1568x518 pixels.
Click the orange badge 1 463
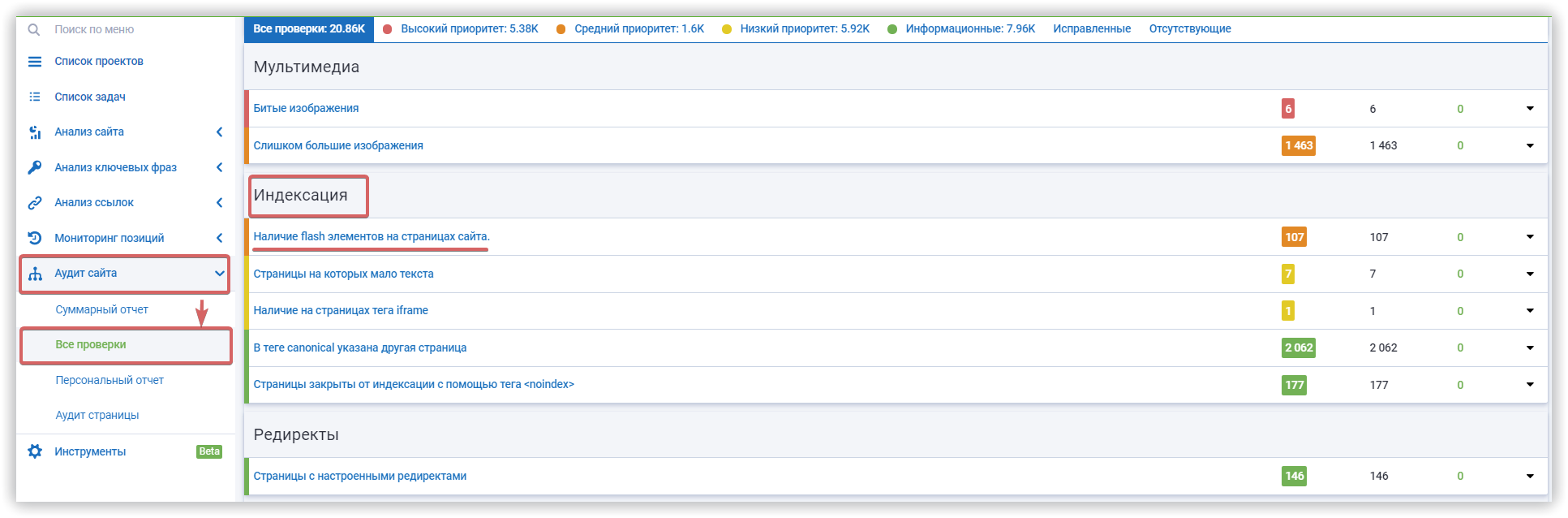1299,146
